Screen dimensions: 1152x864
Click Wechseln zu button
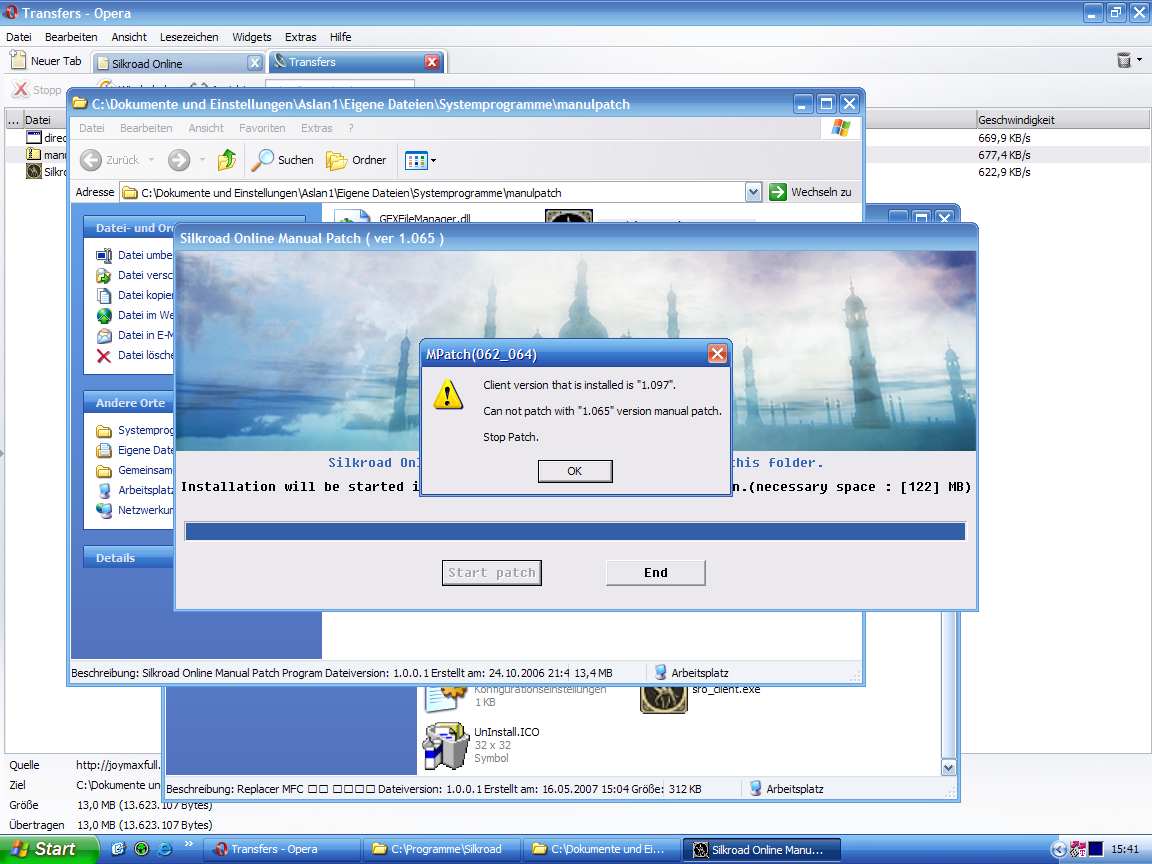click(811, 192)
